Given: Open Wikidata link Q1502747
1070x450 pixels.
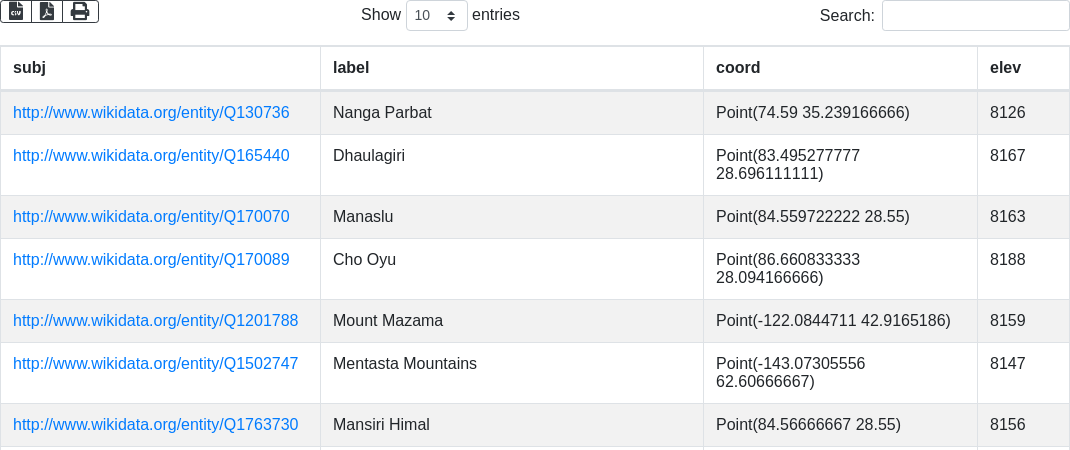Looking at the screenshot, I should point(155,364).
